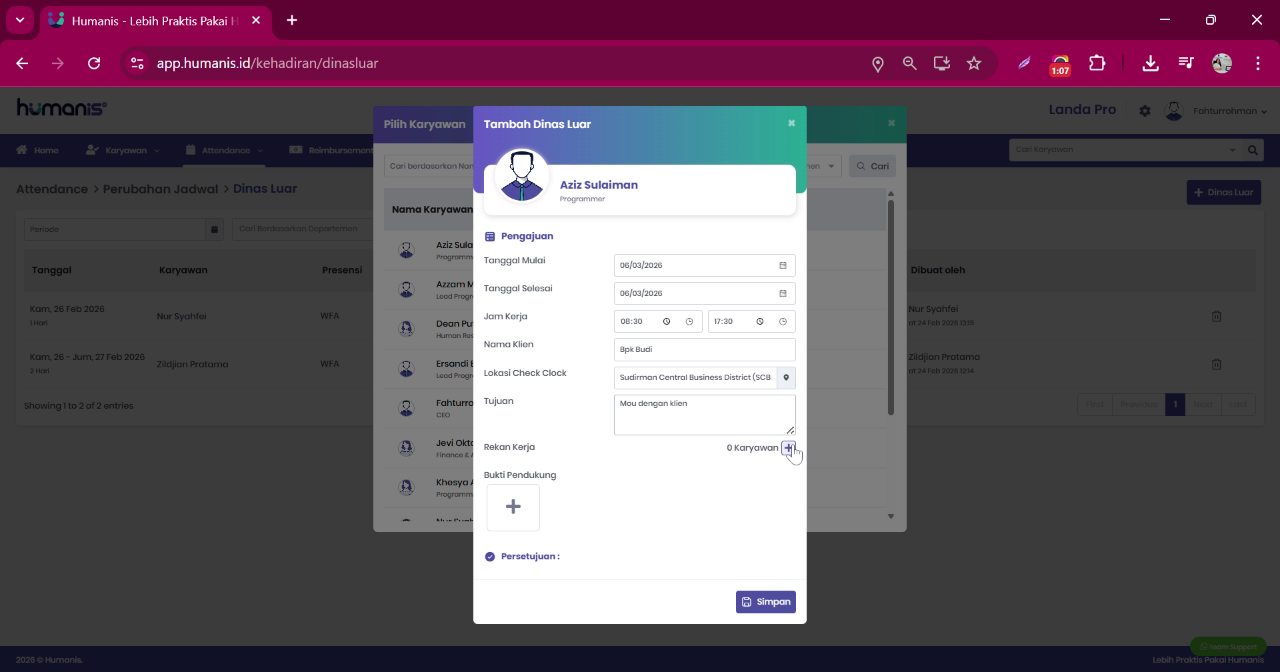Click the Aziz Sulaiman profile avatar
The image size is (1280, 672).
tap(521, 176)
